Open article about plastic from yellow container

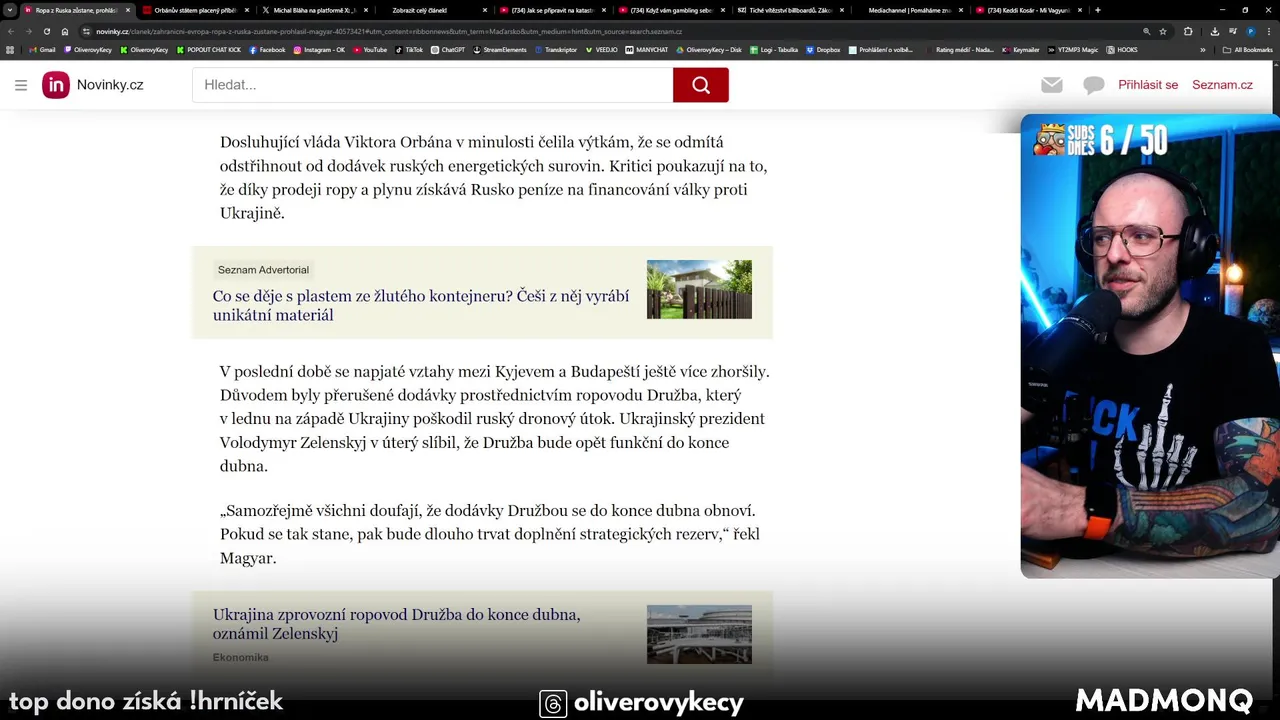pos(421,305)
